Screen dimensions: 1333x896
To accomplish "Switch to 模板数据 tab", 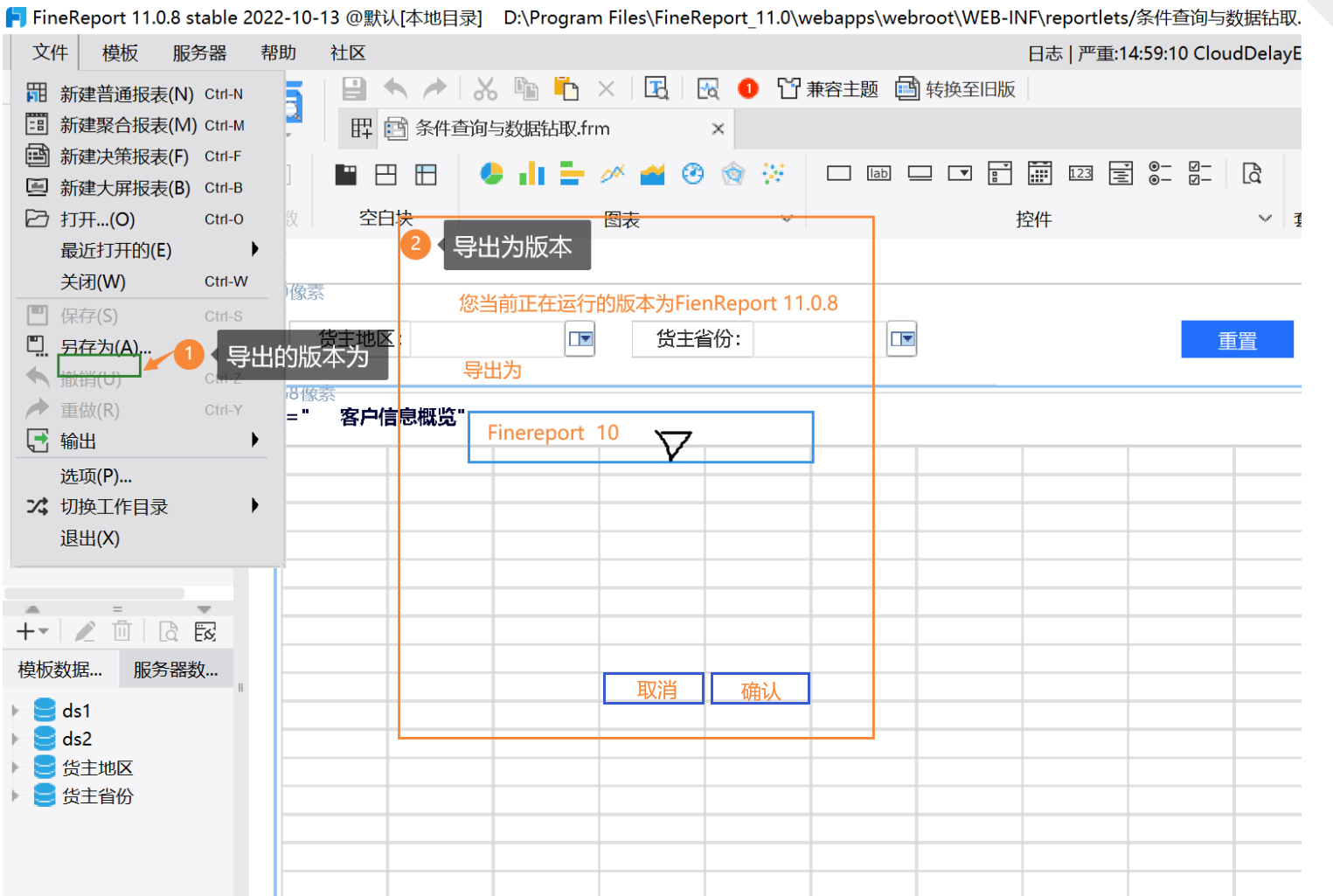I will pos(60,670).
